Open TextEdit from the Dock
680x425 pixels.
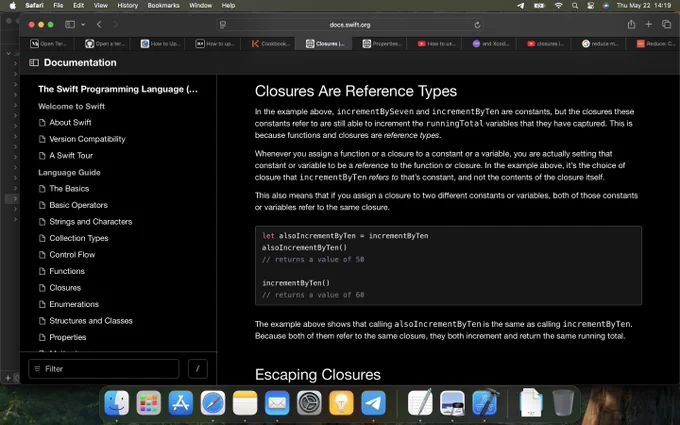pyautogui.click(x=420, y=403)
